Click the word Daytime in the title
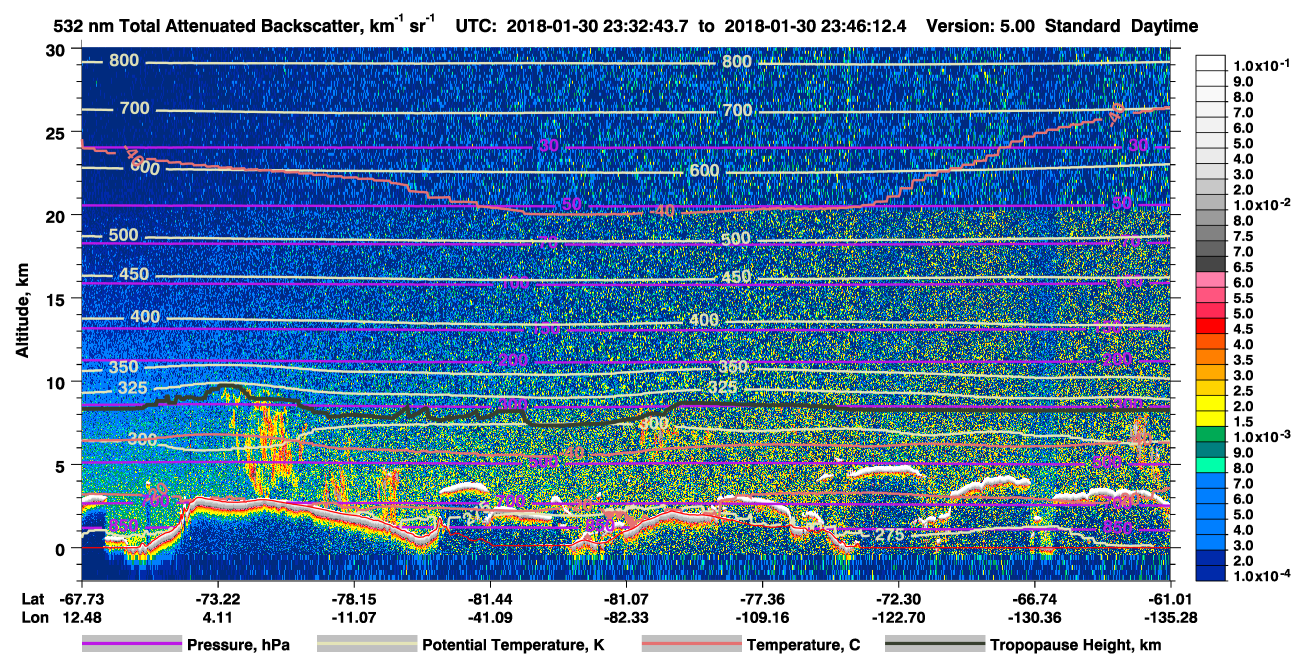The height and width of the screenshot is (667, 1300). point(1165,25)
